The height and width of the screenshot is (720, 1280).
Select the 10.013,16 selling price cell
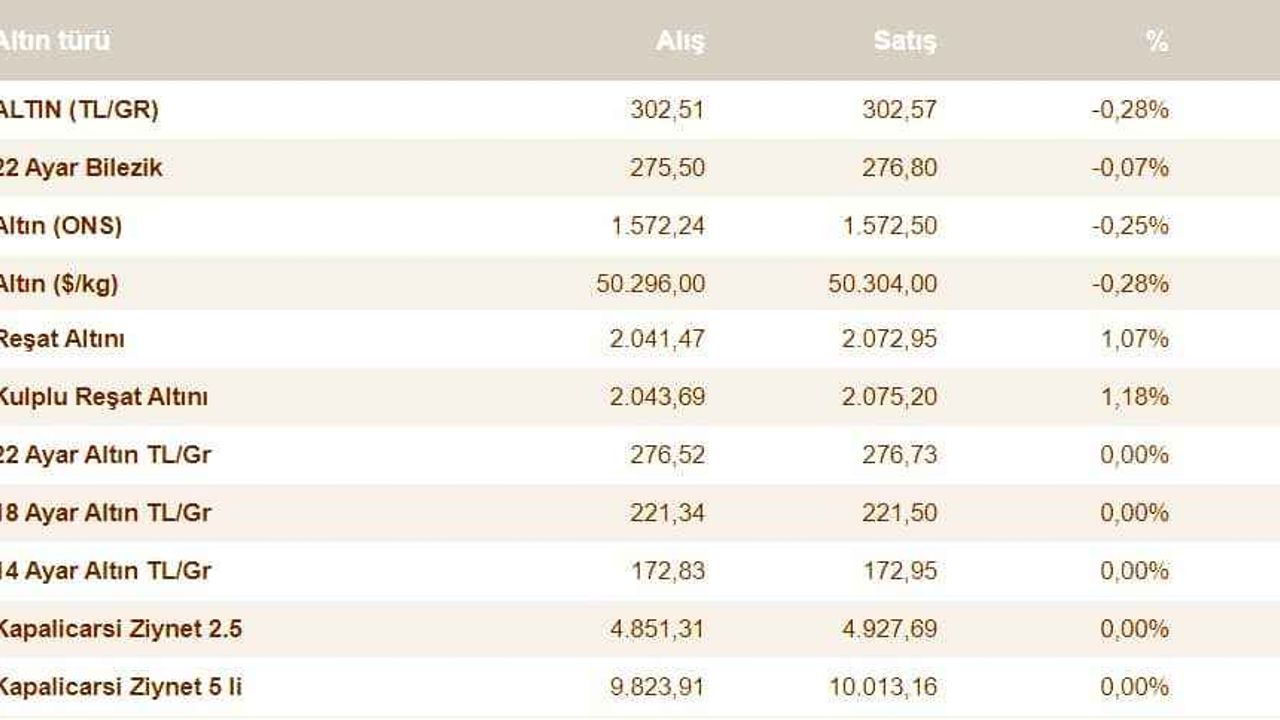pos(883,687)
